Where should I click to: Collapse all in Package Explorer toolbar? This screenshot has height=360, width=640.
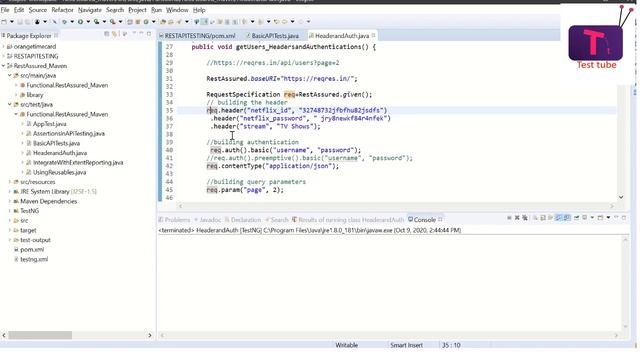coord(107,34)
